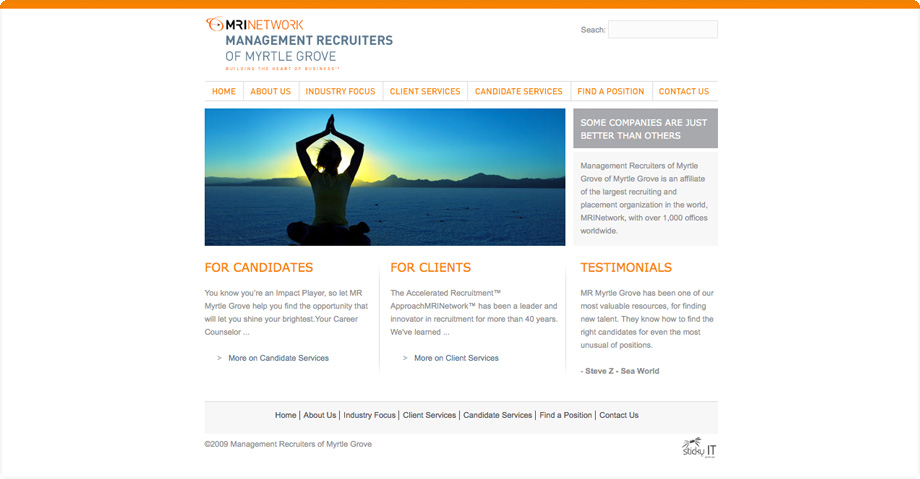
Task: Click the MANAGEMENT RECRUITERS header title
Action: point(309,41)
